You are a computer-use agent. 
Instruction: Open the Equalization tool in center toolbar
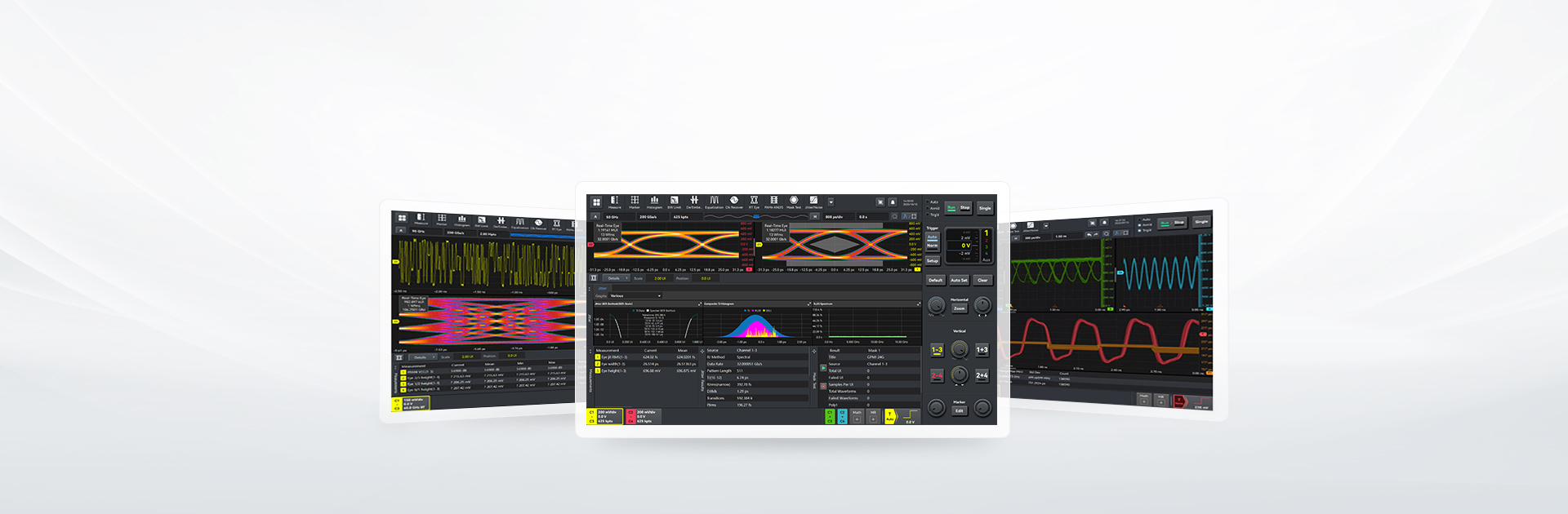(714, 202)
